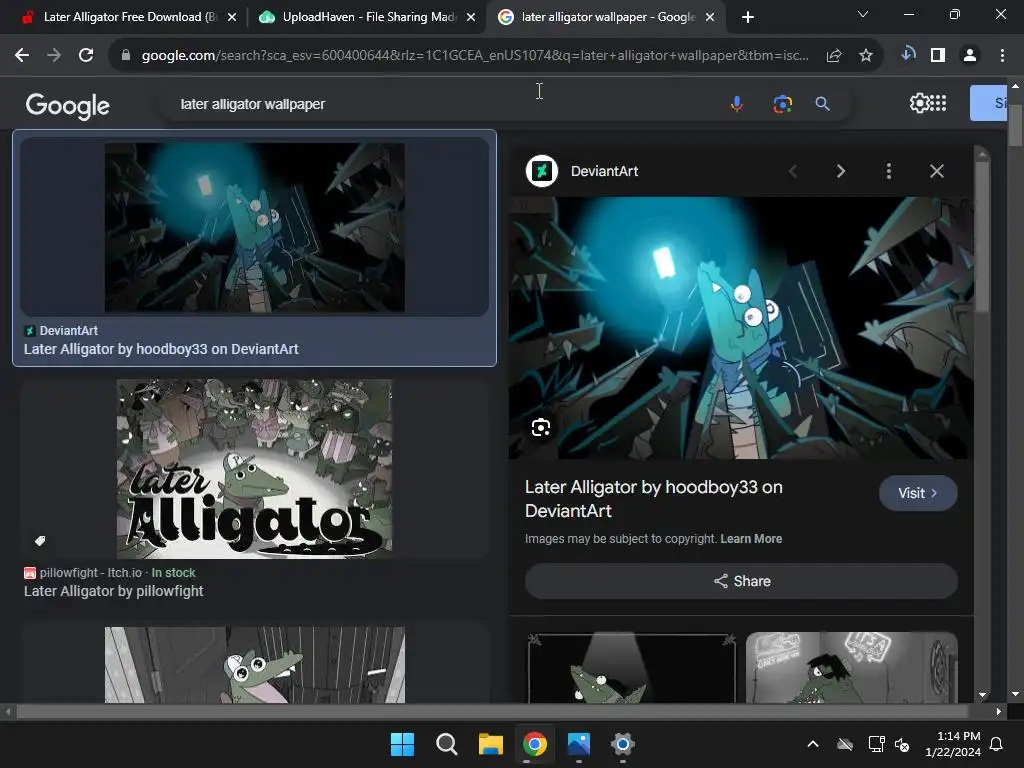Click DeviantArt source name in preview header
This screenshot has height=768, width=1024.
pos(604,171)
